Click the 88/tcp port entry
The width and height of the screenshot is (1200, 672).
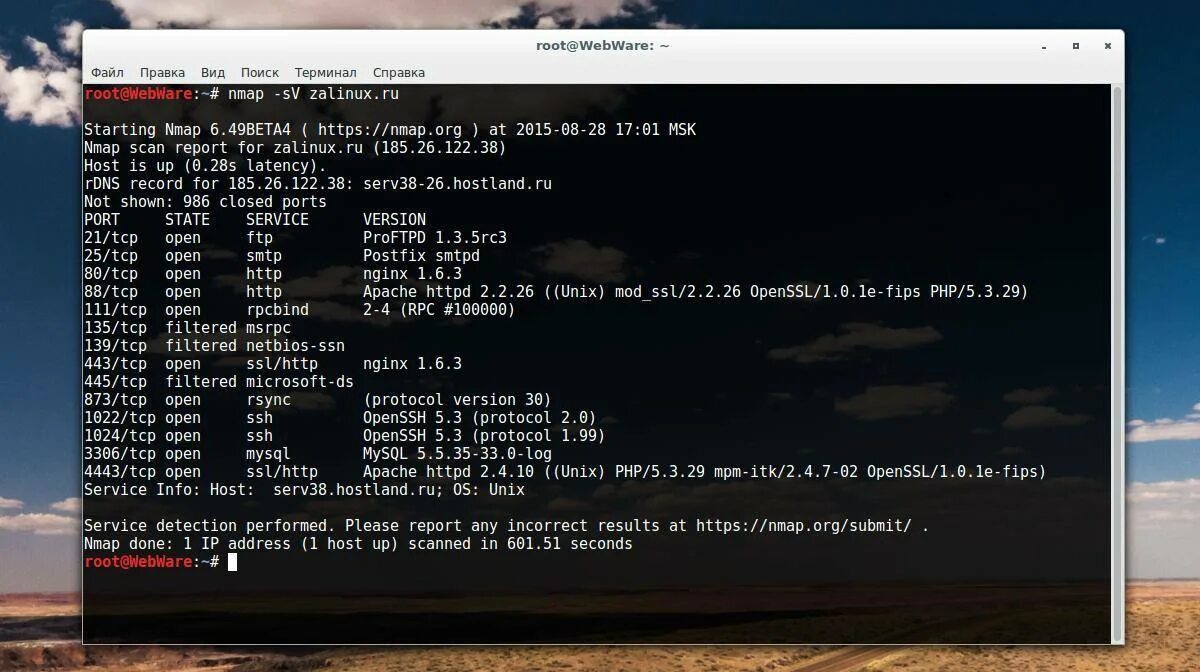111,292
